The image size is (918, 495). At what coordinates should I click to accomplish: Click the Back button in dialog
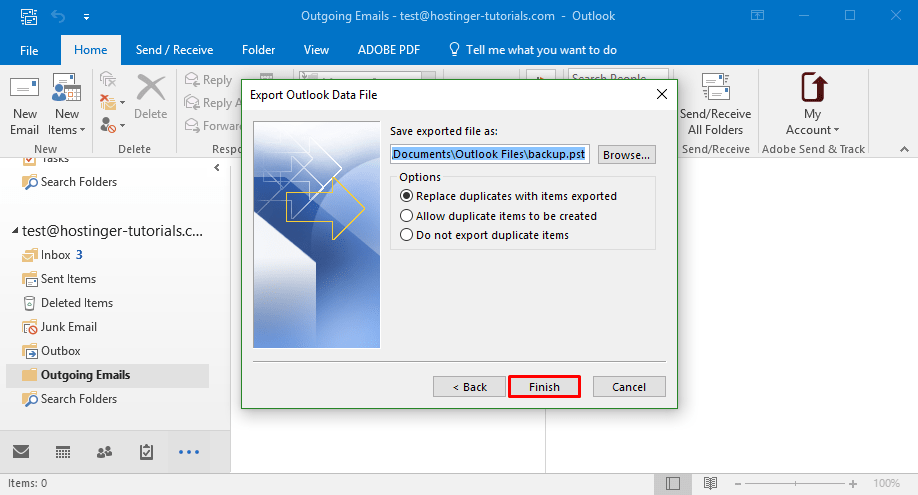[x=469, y=387]
